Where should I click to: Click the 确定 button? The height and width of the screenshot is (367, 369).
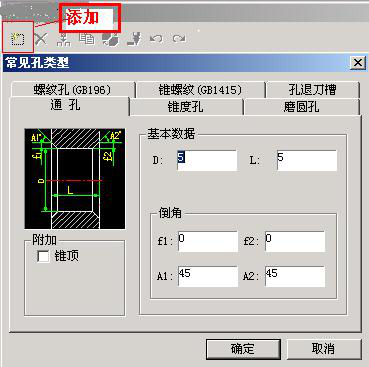click(x=243, y=349)
